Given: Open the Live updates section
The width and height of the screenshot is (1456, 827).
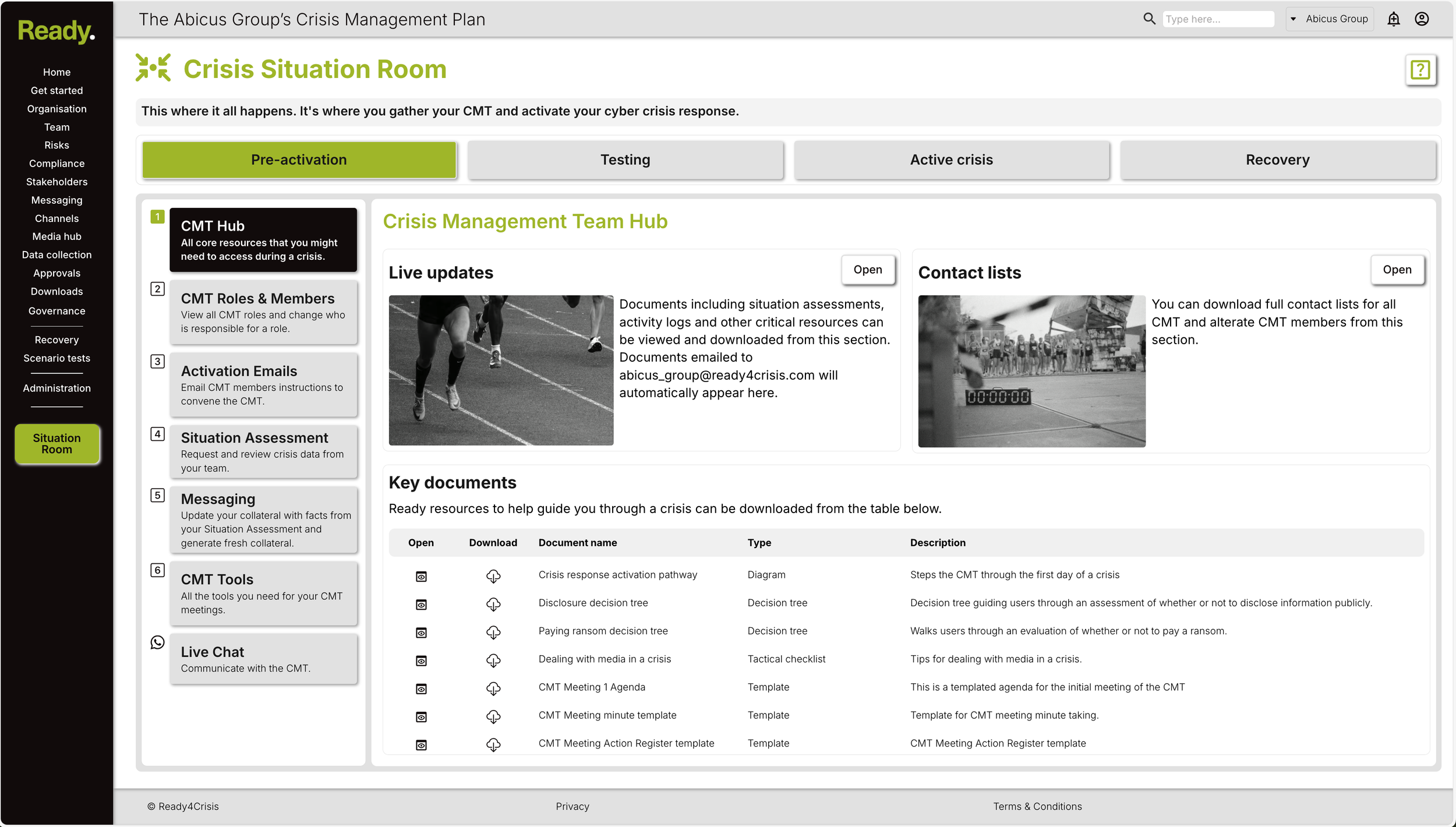Looking at the screenshot, I should point(867,270).
